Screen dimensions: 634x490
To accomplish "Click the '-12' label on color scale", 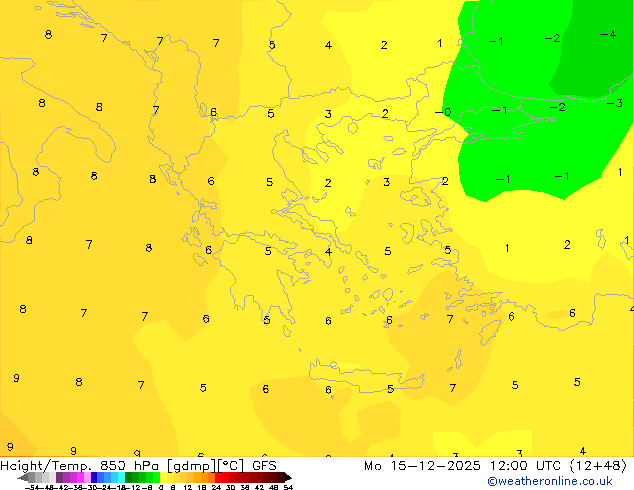I will point(133,487).
